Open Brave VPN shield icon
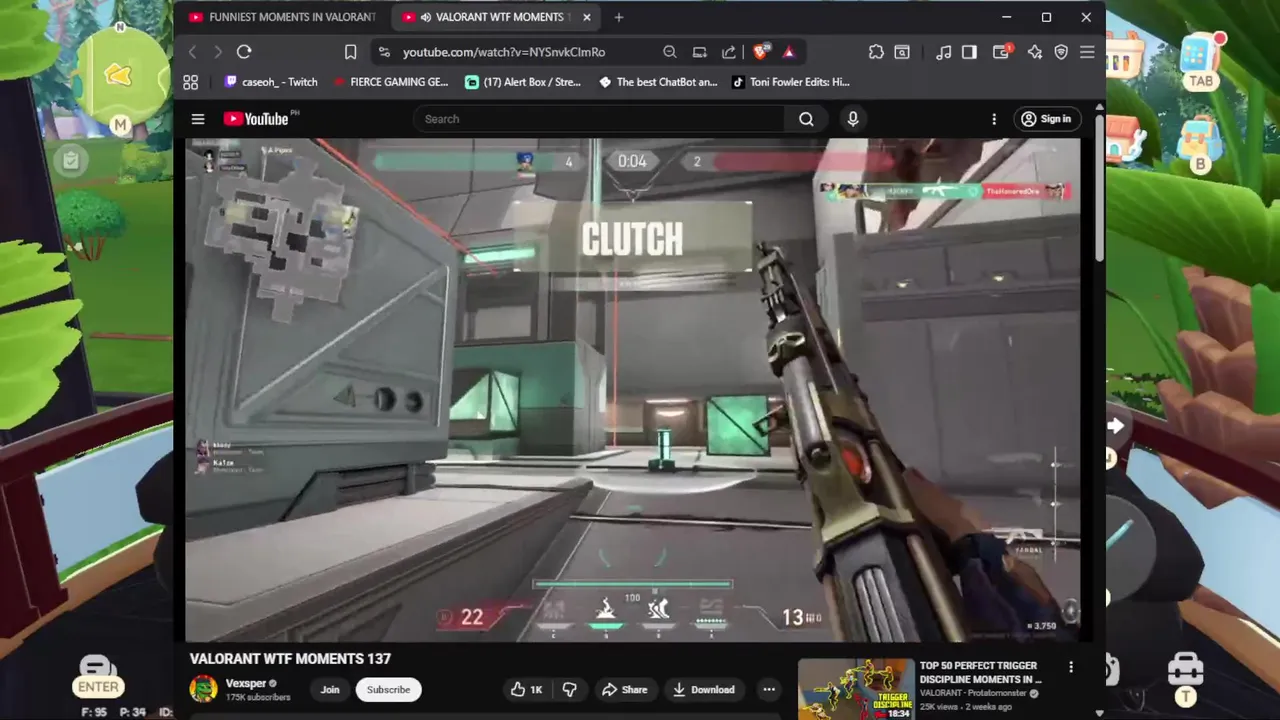 point(1061,52)
